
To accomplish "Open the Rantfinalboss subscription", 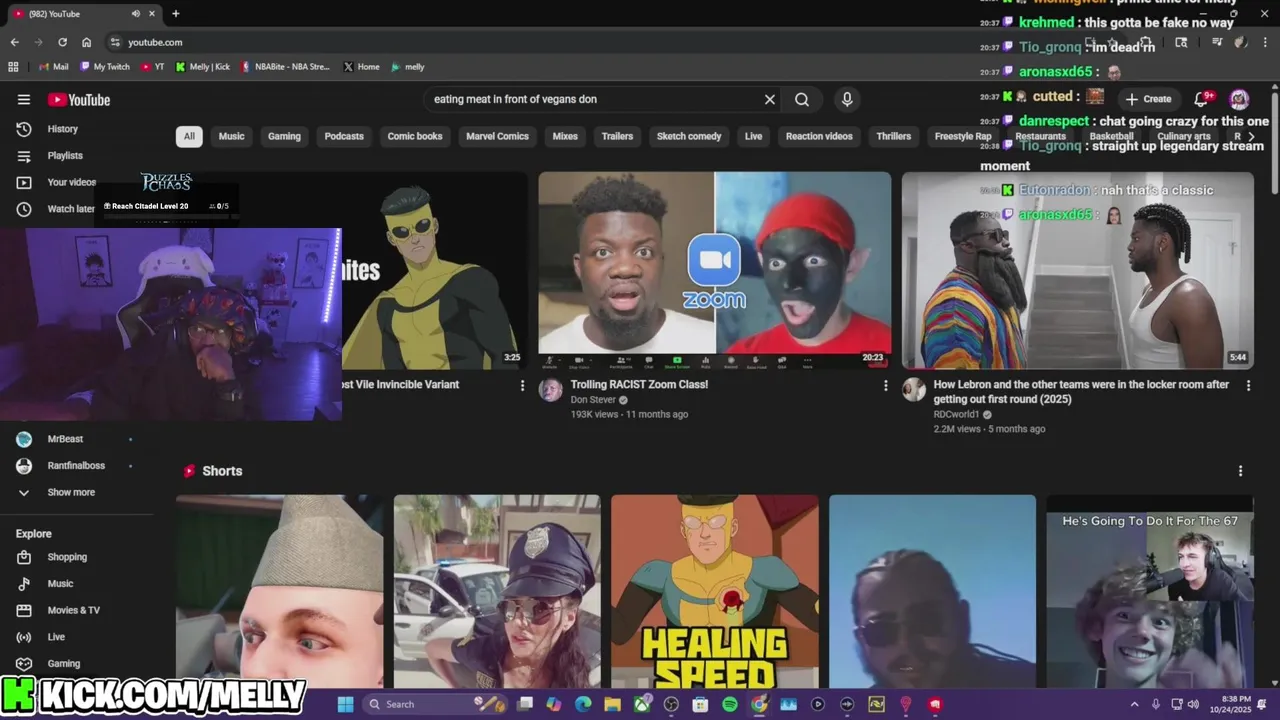I will (x=76, y=465).
